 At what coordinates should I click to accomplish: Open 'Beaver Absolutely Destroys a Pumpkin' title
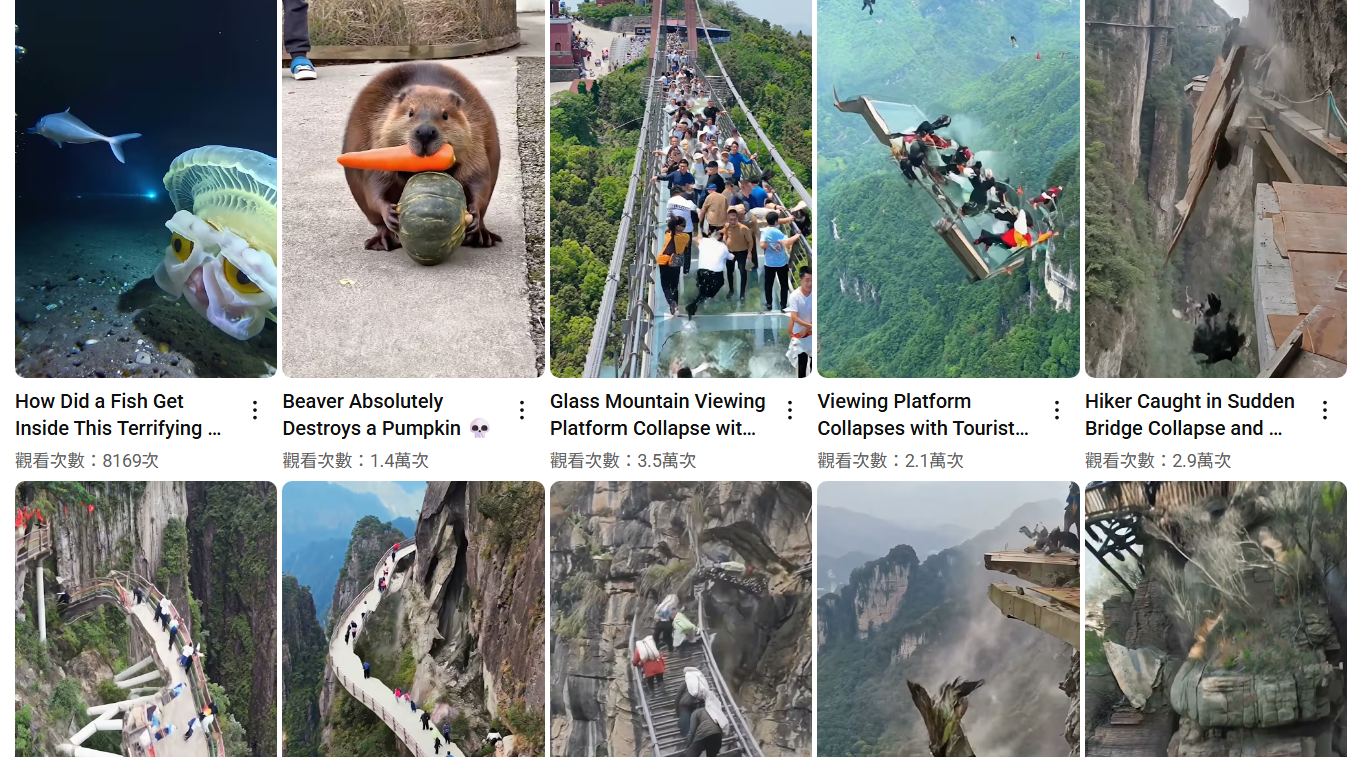point(386,415)
